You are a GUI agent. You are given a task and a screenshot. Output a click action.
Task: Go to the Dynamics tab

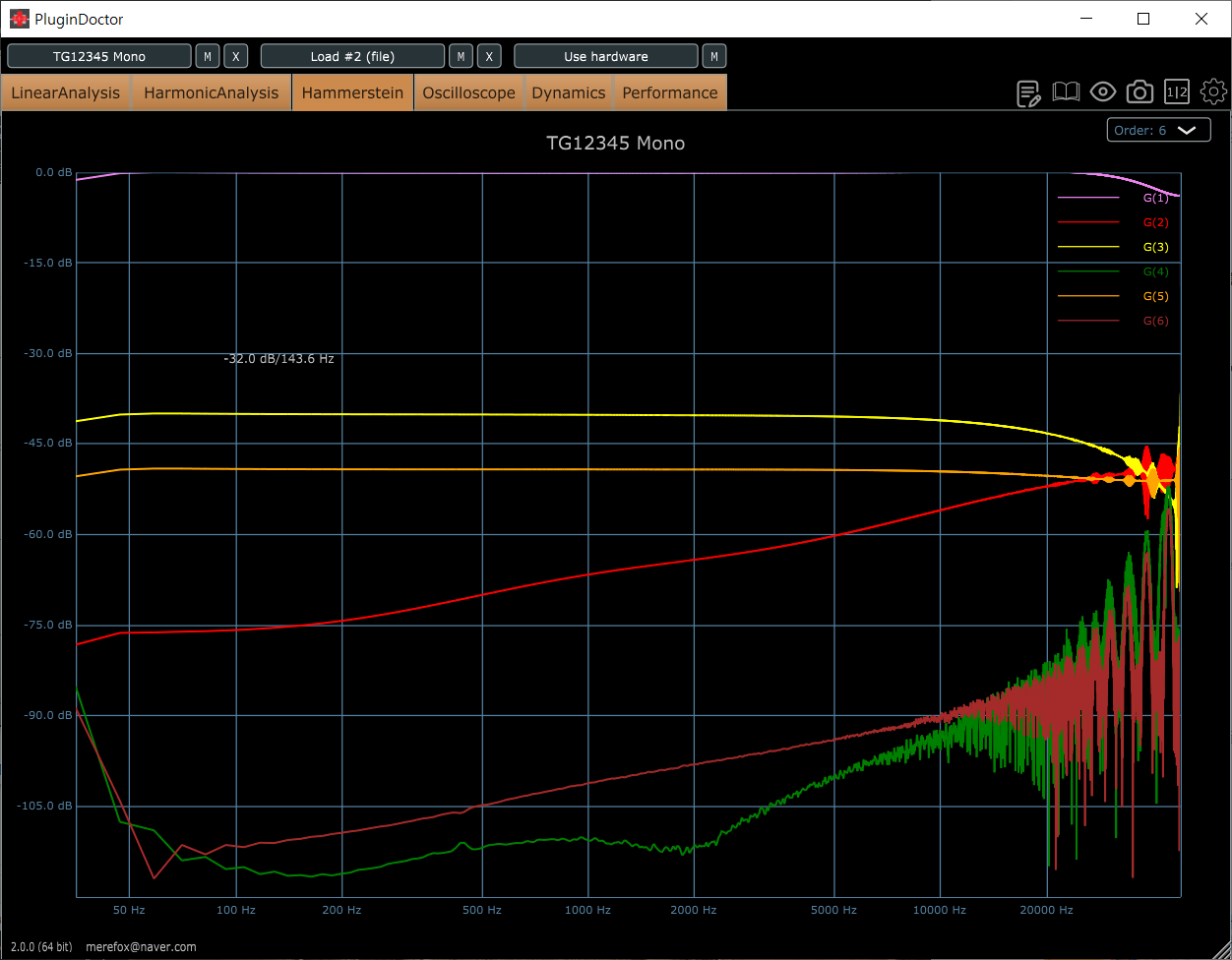569,92
